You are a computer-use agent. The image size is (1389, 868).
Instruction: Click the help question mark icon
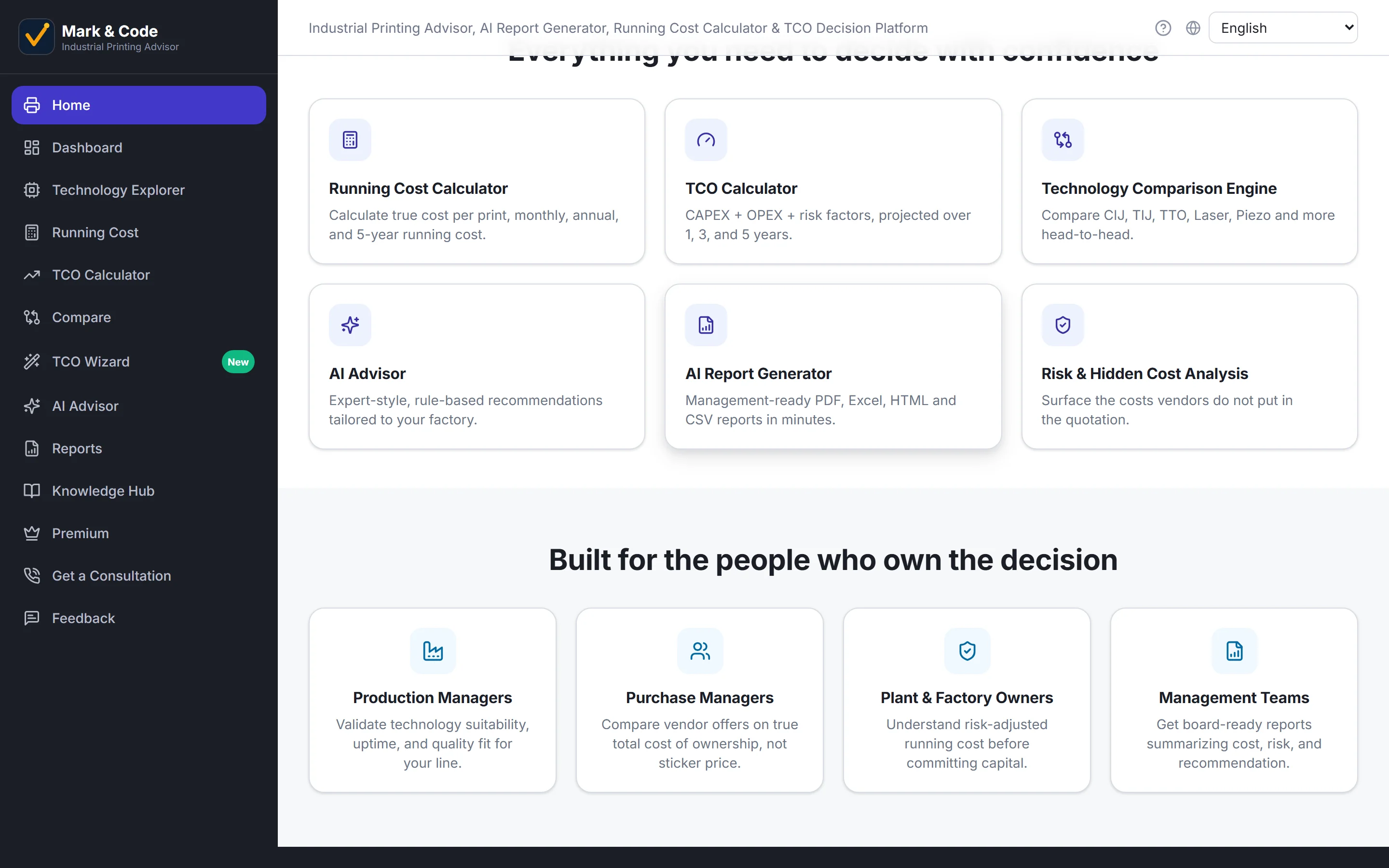pos(1163,28)
